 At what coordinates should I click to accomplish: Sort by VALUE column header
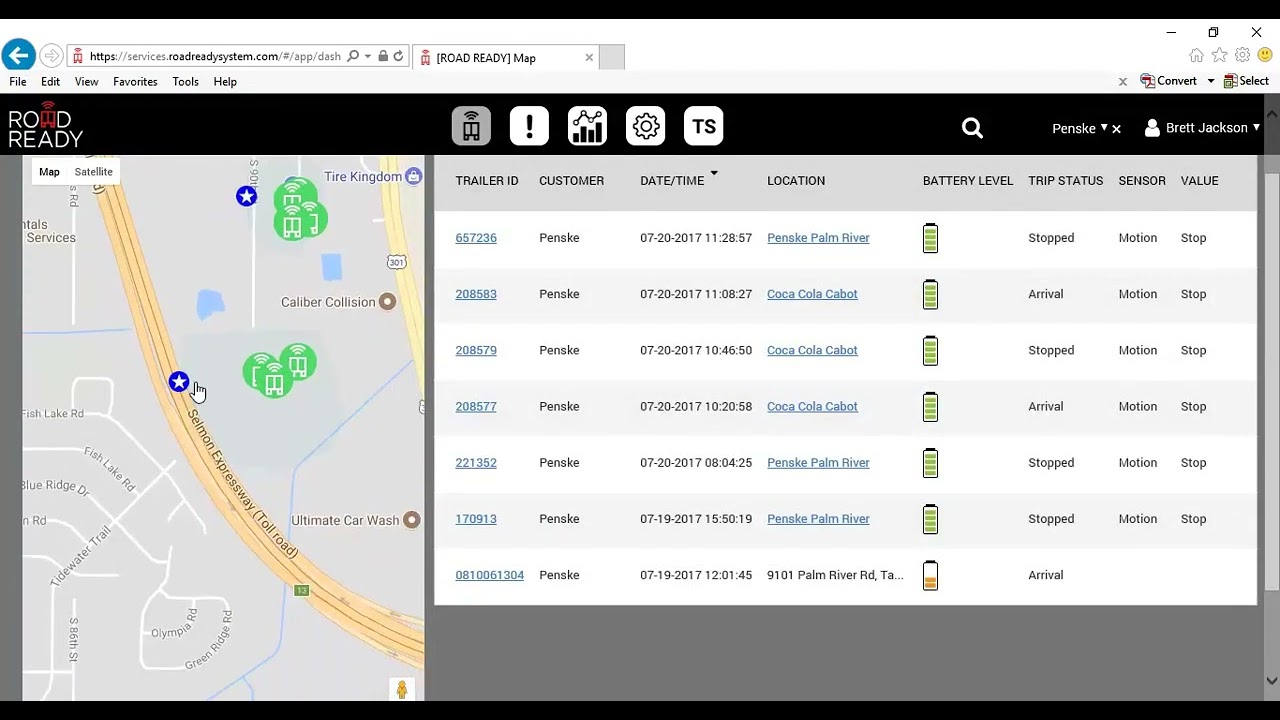pos(1199,181)
